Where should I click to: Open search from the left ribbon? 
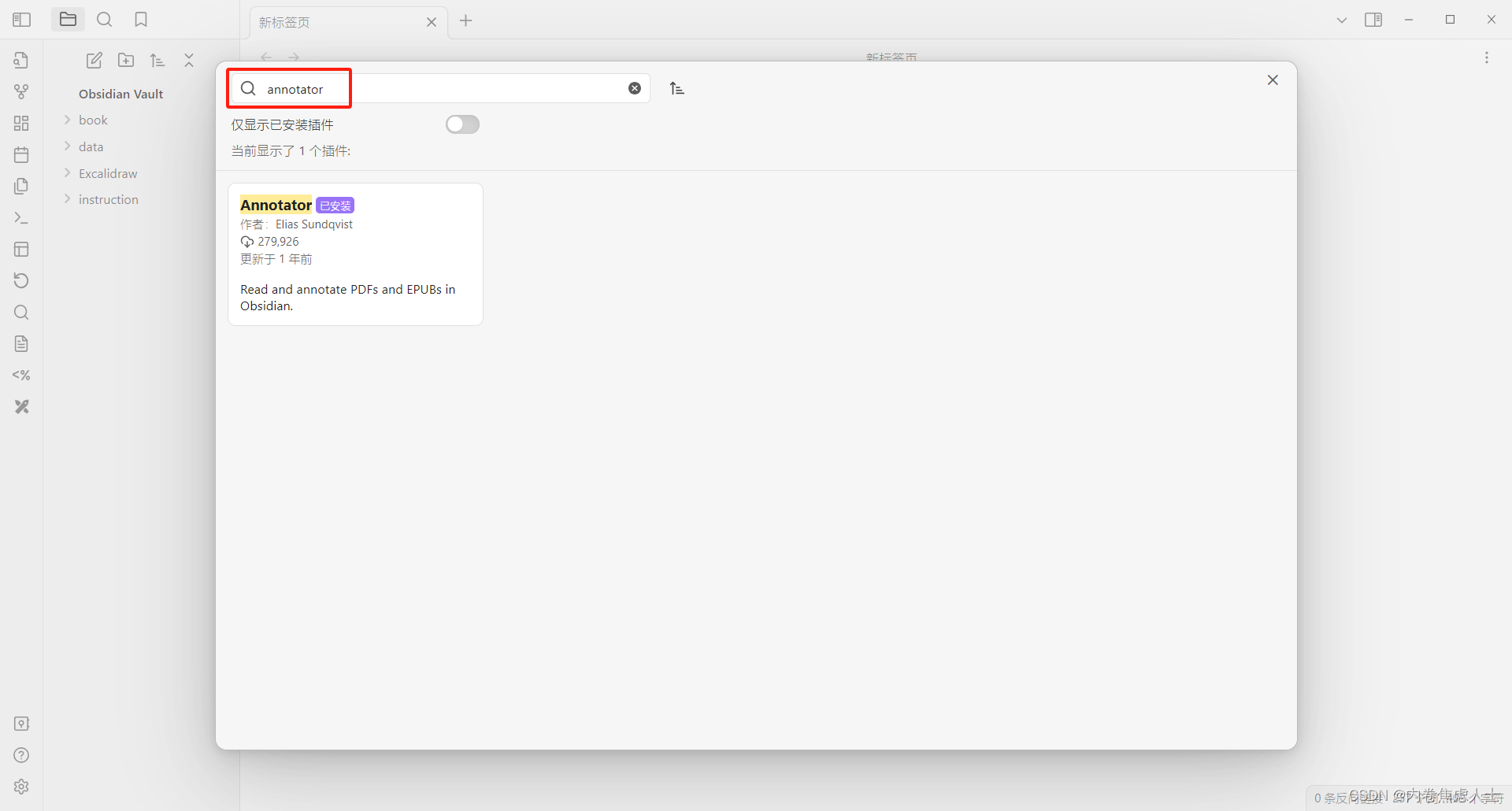21,313
